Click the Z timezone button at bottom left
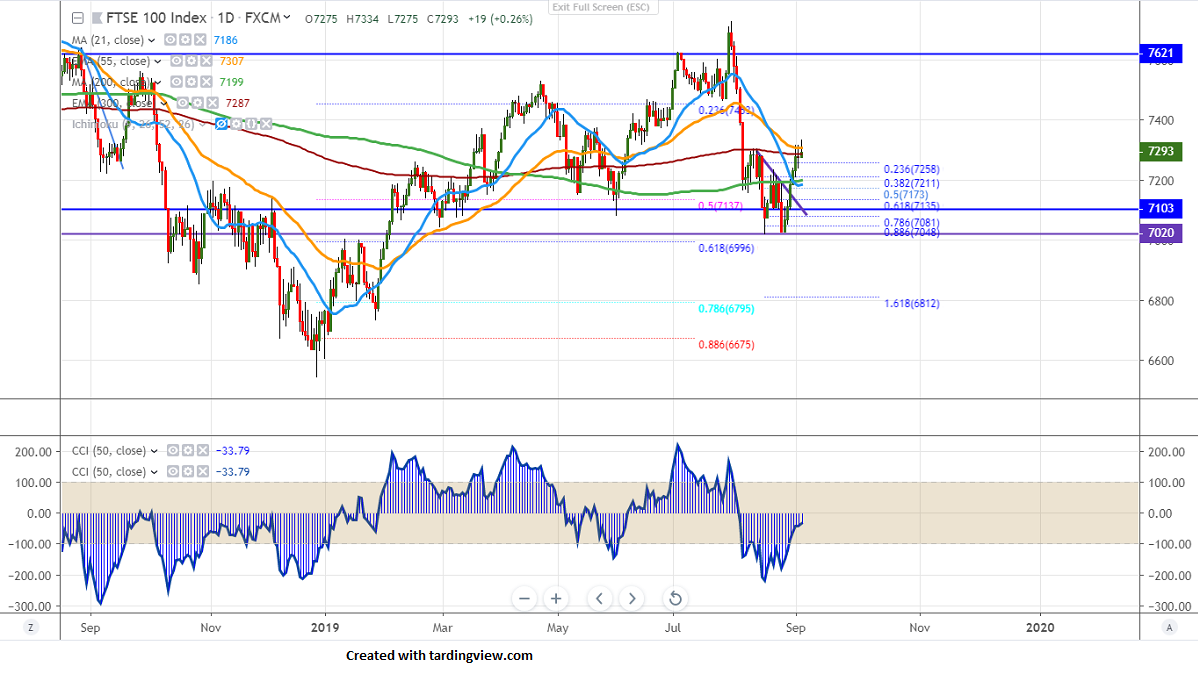Viewport: 1198px width, 674px height. tap(31, 627)
